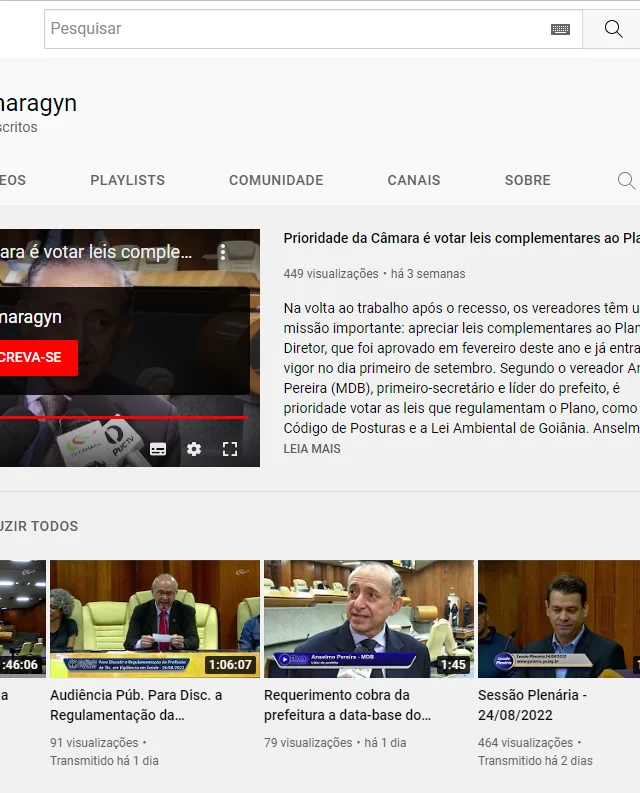The width and height of the screenshot is (640, 793).
Task: Click the magnifier search button beside Pesquisar
Action: coord(613,29)
